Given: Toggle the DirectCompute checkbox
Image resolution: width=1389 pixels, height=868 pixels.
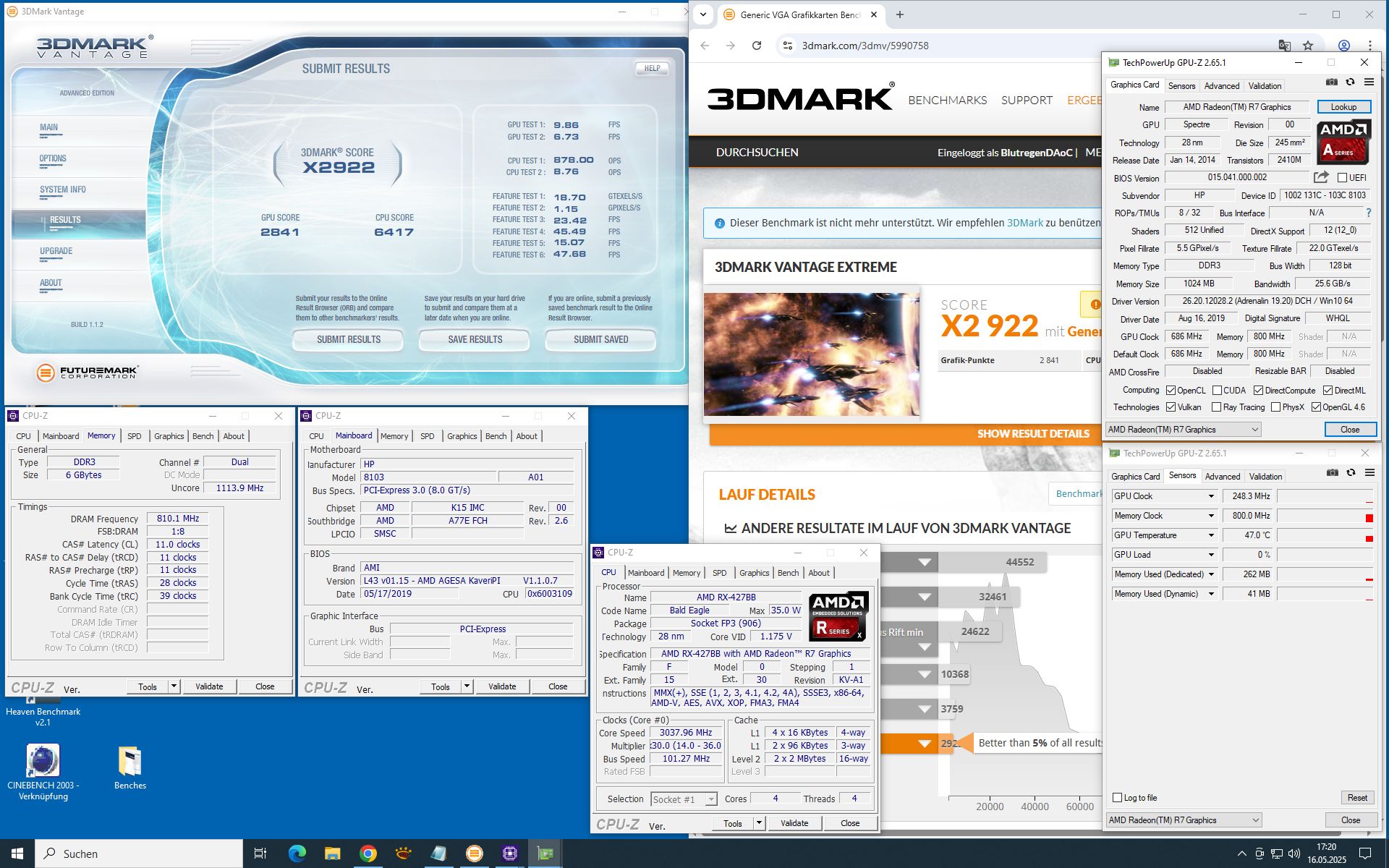Looking at the screenshot, I should click(x=1259, y=391).
